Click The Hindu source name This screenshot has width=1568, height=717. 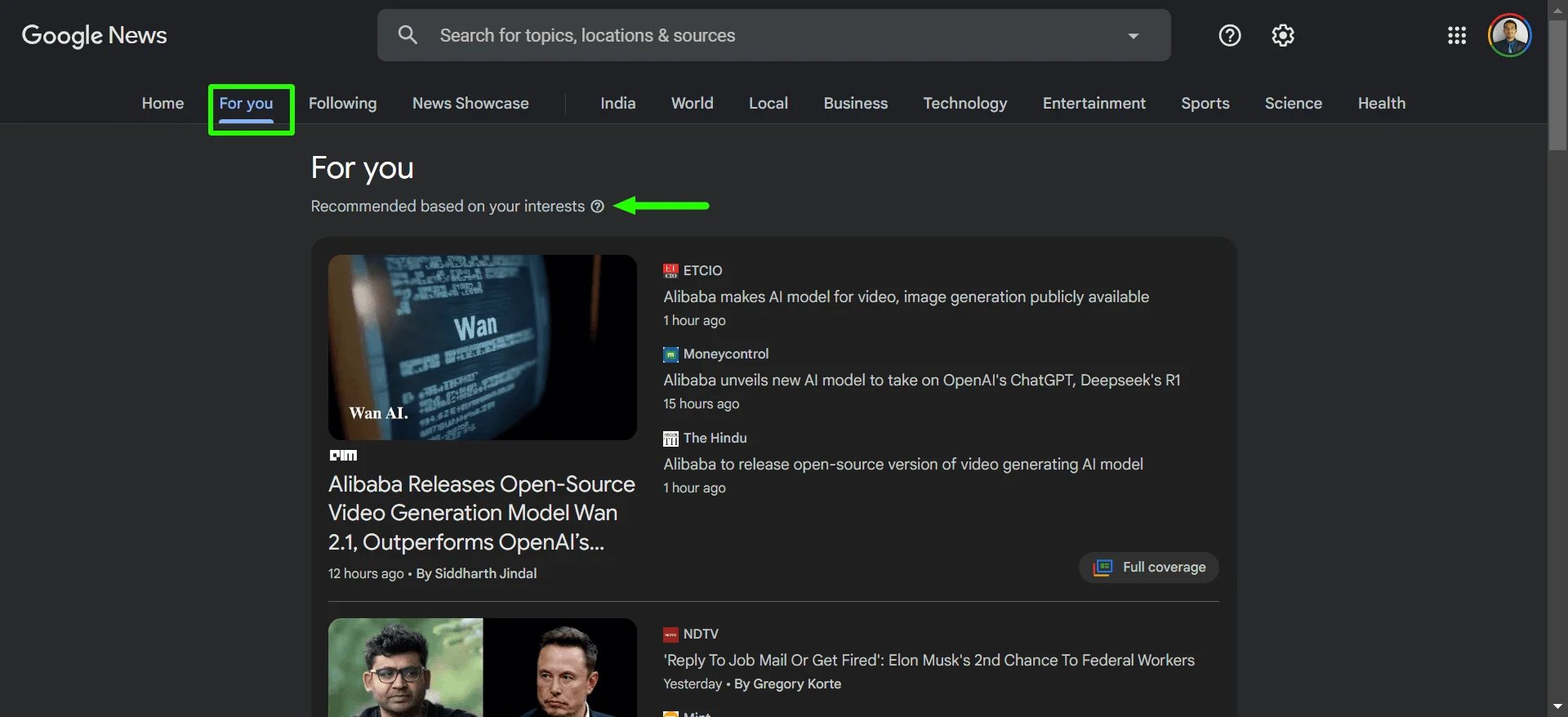coord(715,439)
